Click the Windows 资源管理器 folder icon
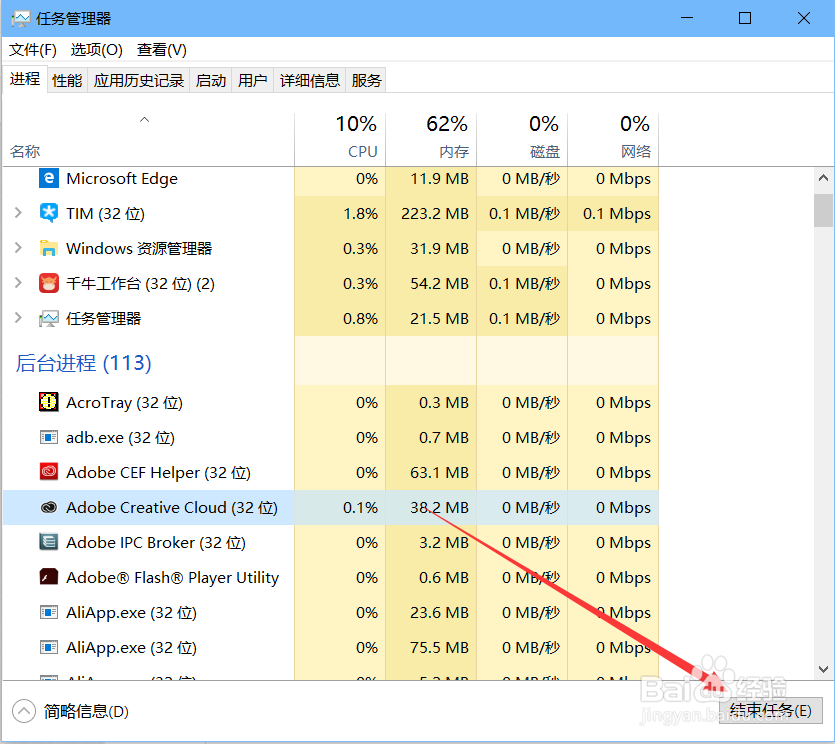 point(48,249)
